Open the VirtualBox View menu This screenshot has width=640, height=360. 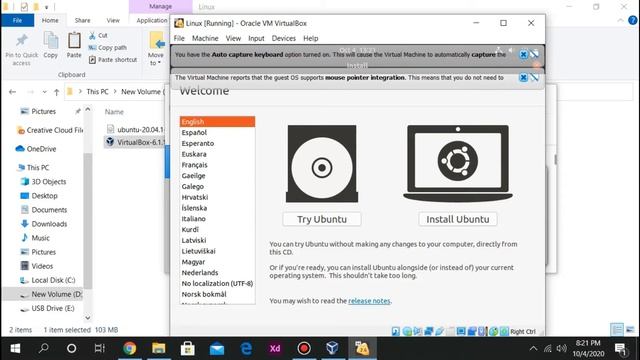(233, 38)
